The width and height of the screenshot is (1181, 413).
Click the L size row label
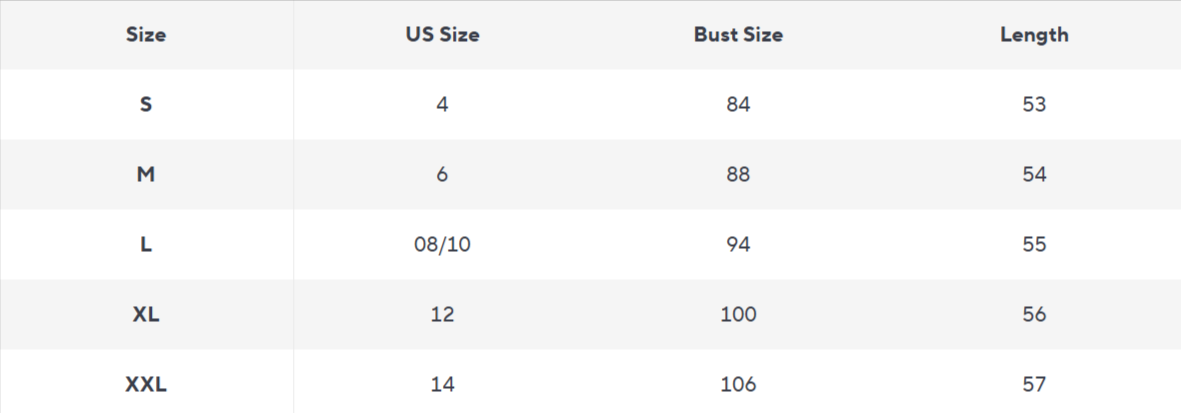coord(146,244)
